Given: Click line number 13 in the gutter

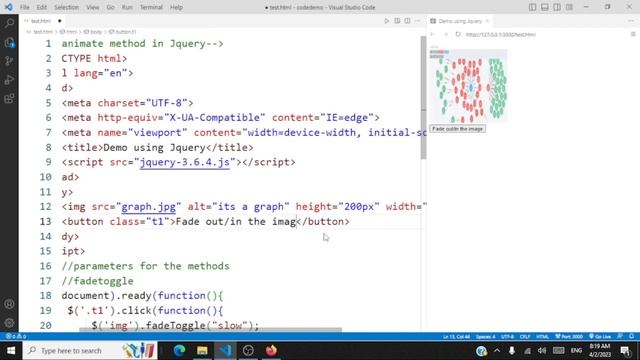Looking at the screenshot, I should point(46,222).
